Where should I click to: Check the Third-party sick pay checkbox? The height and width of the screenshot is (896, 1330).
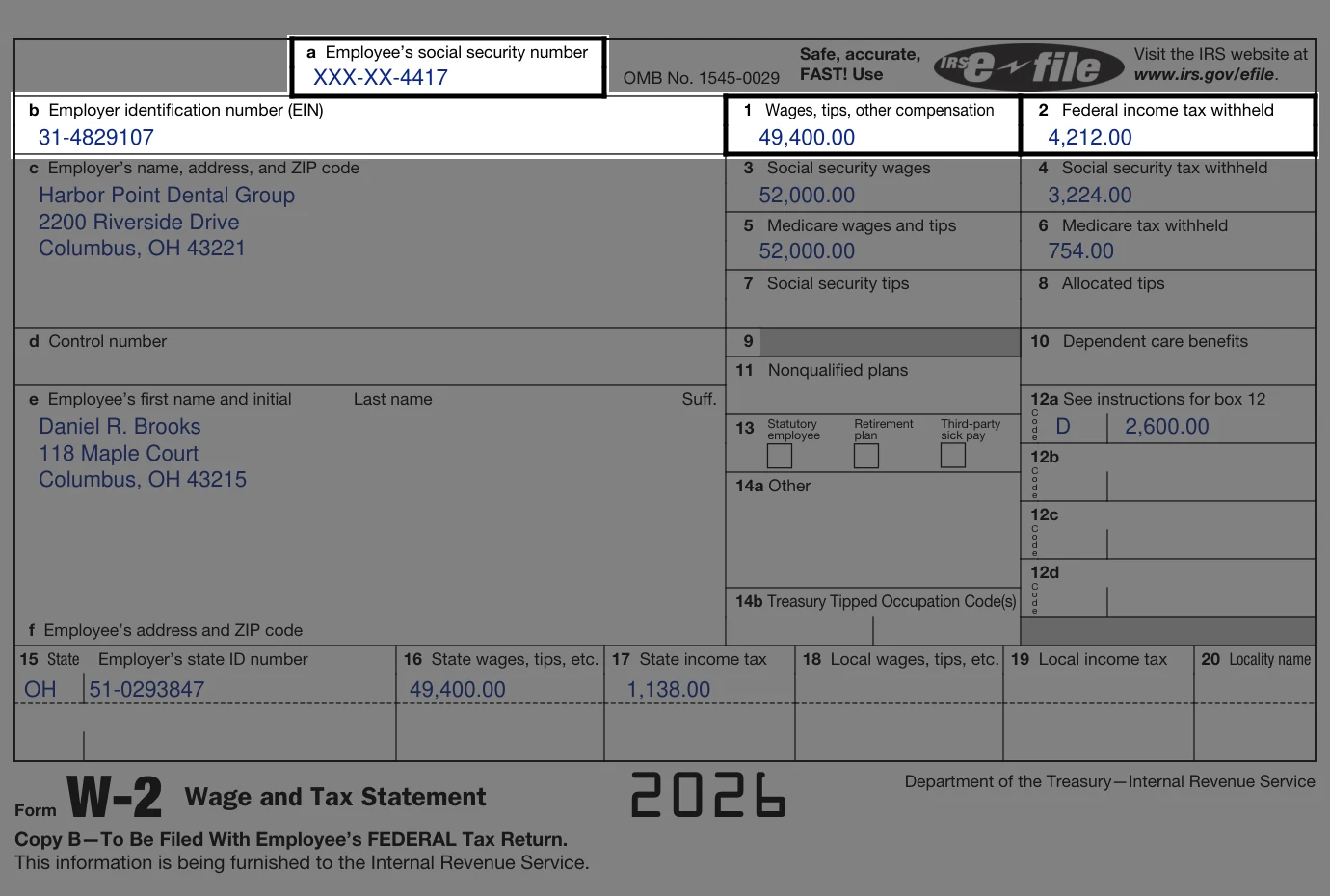click(x=953, y=456)
